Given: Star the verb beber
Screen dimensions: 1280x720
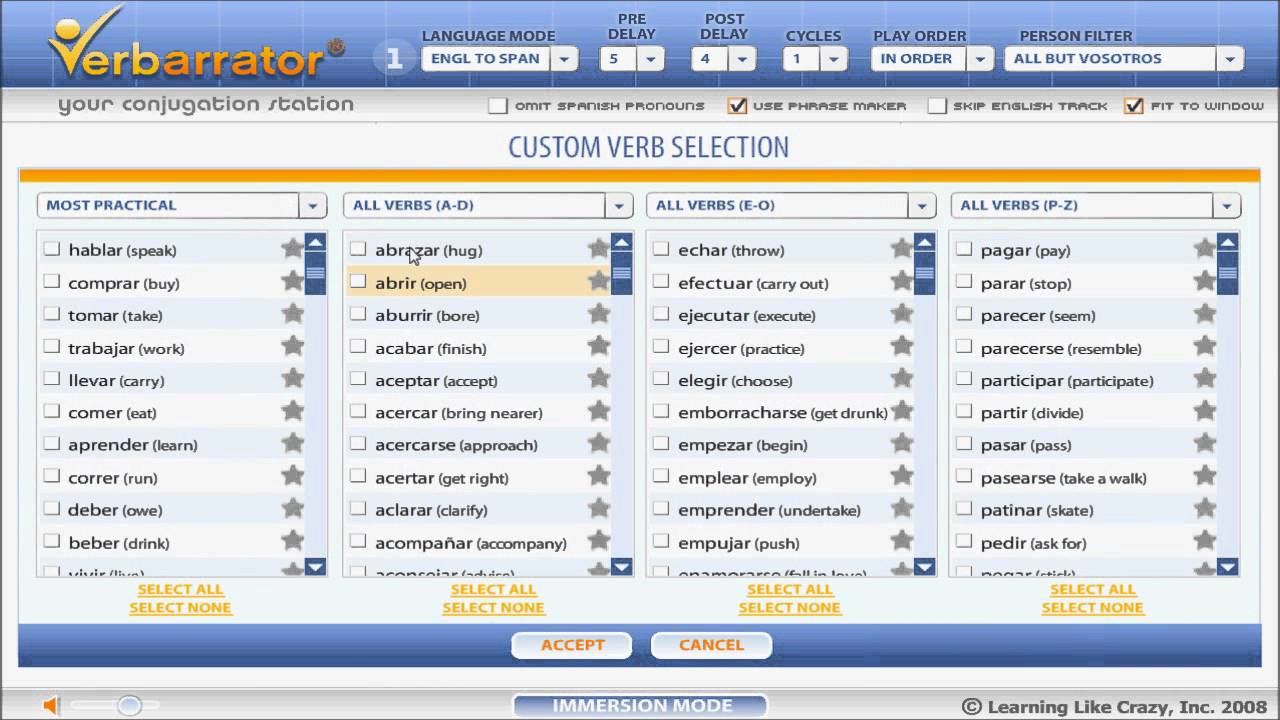Looking at the screenshot, I should [292, 542].
